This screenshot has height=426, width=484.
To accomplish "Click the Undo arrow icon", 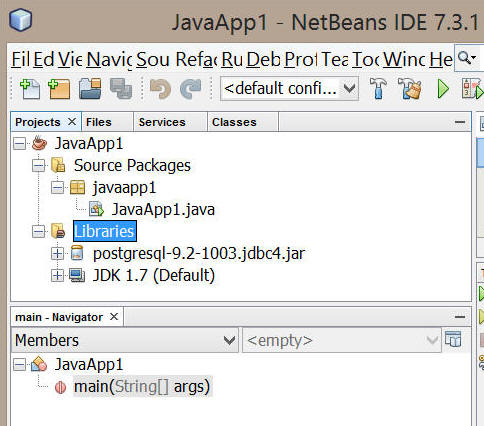I will coord(160,89).
